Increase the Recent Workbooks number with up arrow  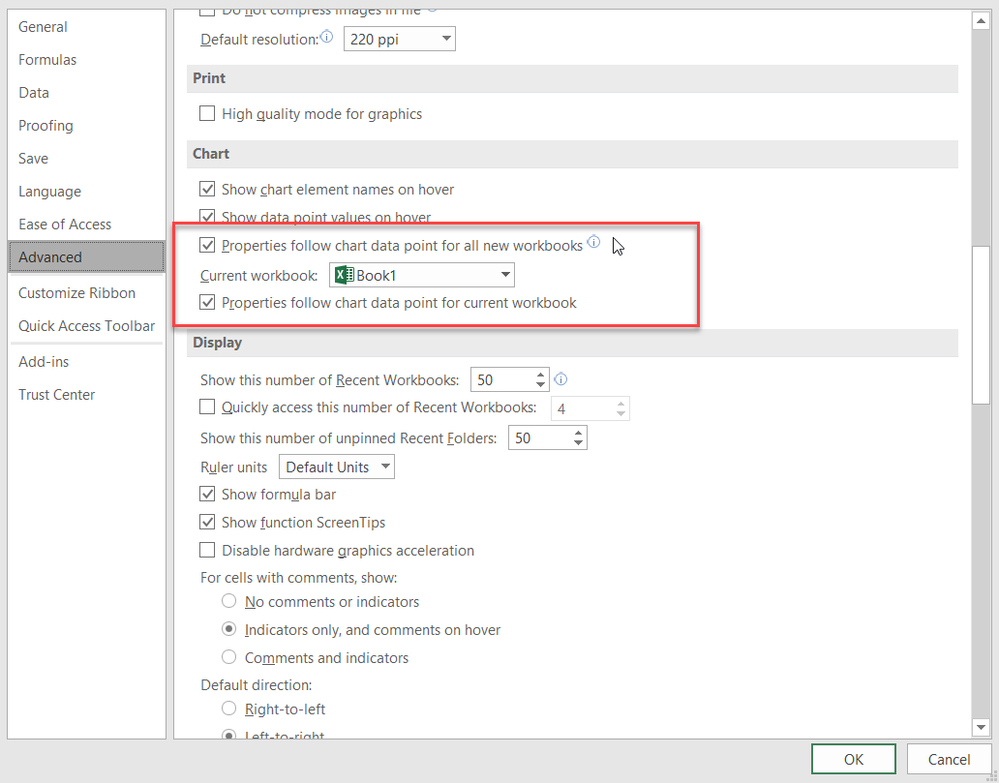540,375
